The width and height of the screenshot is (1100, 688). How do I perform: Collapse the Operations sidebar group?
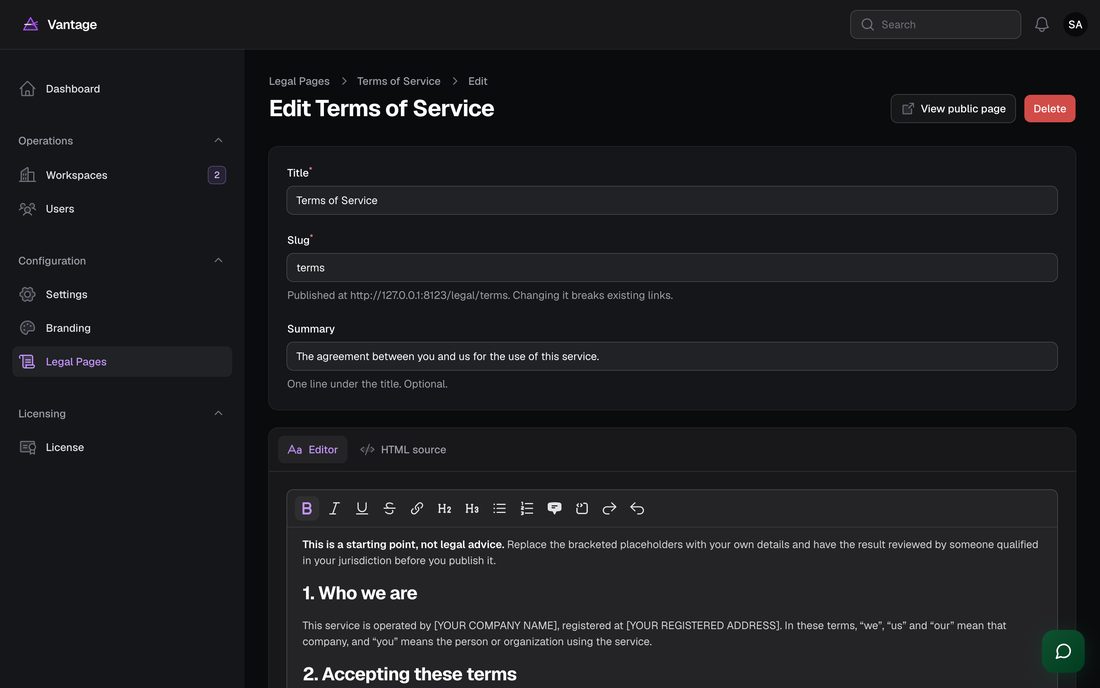[218, 140]
